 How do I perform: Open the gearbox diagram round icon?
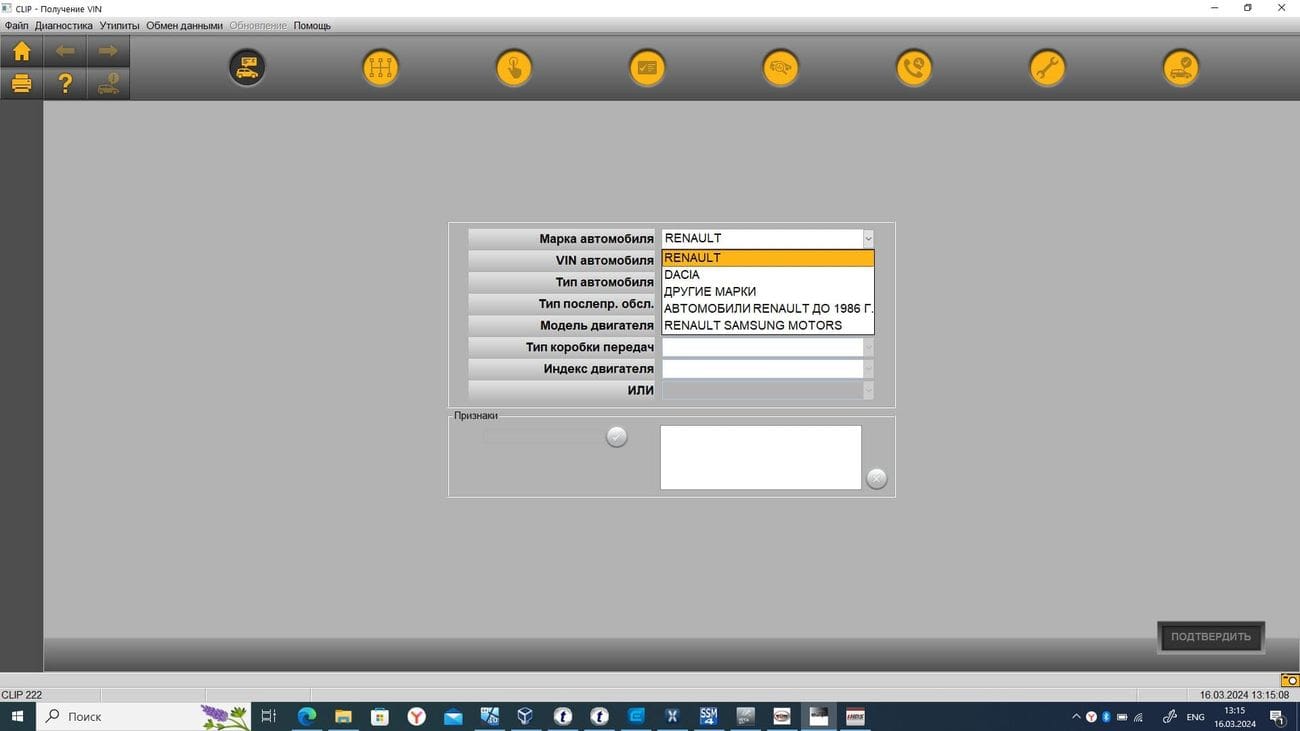(380, 68)
